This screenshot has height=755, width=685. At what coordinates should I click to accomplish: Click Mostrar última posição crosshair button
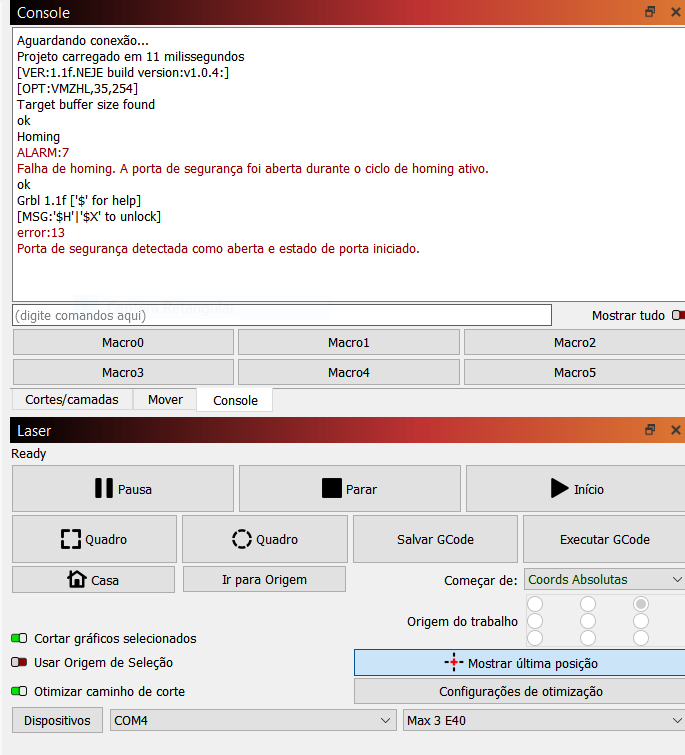518,663
